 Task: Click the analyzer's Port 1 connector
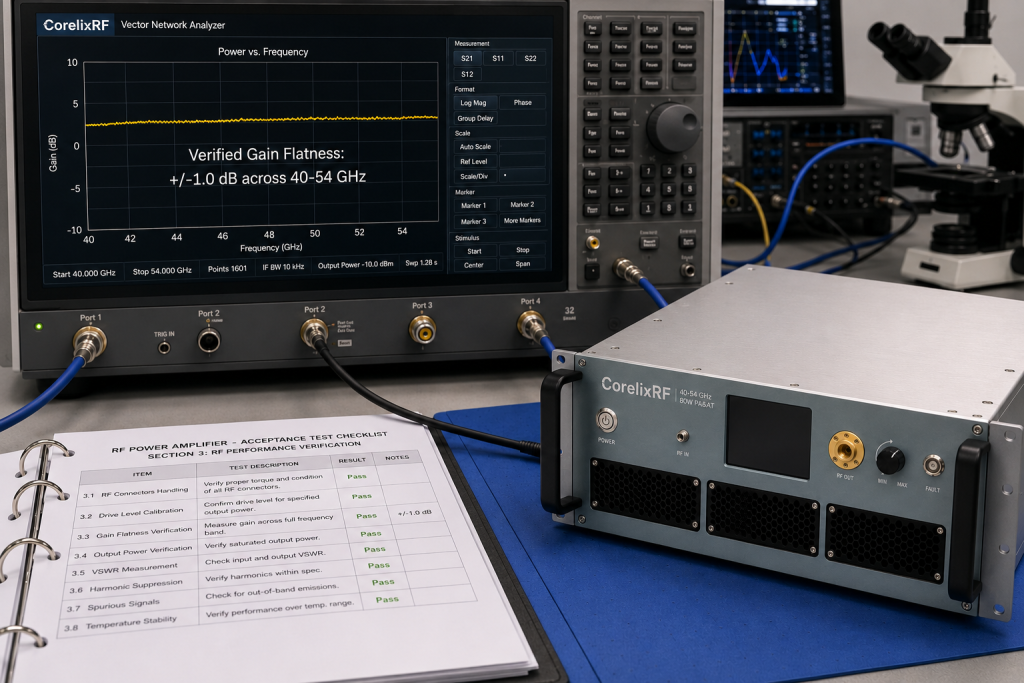[89, 343]
